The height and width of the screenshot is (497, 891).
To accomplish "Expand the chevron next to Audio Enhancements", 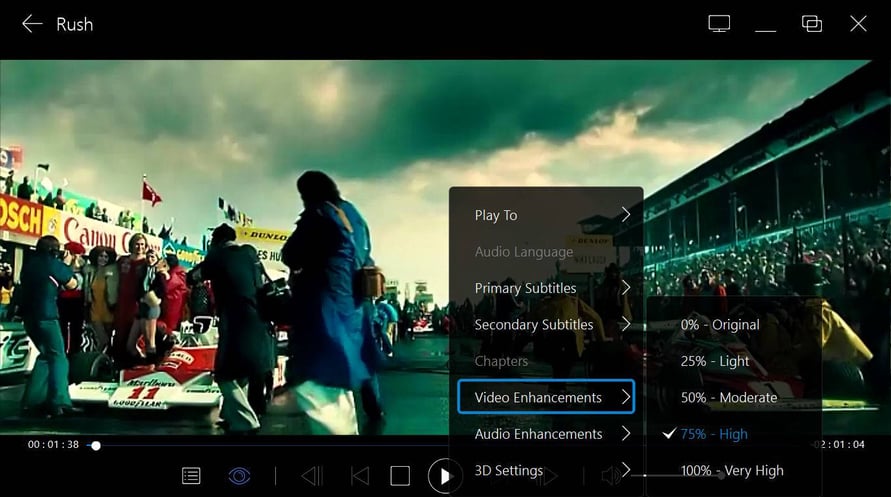I will 626,433.
